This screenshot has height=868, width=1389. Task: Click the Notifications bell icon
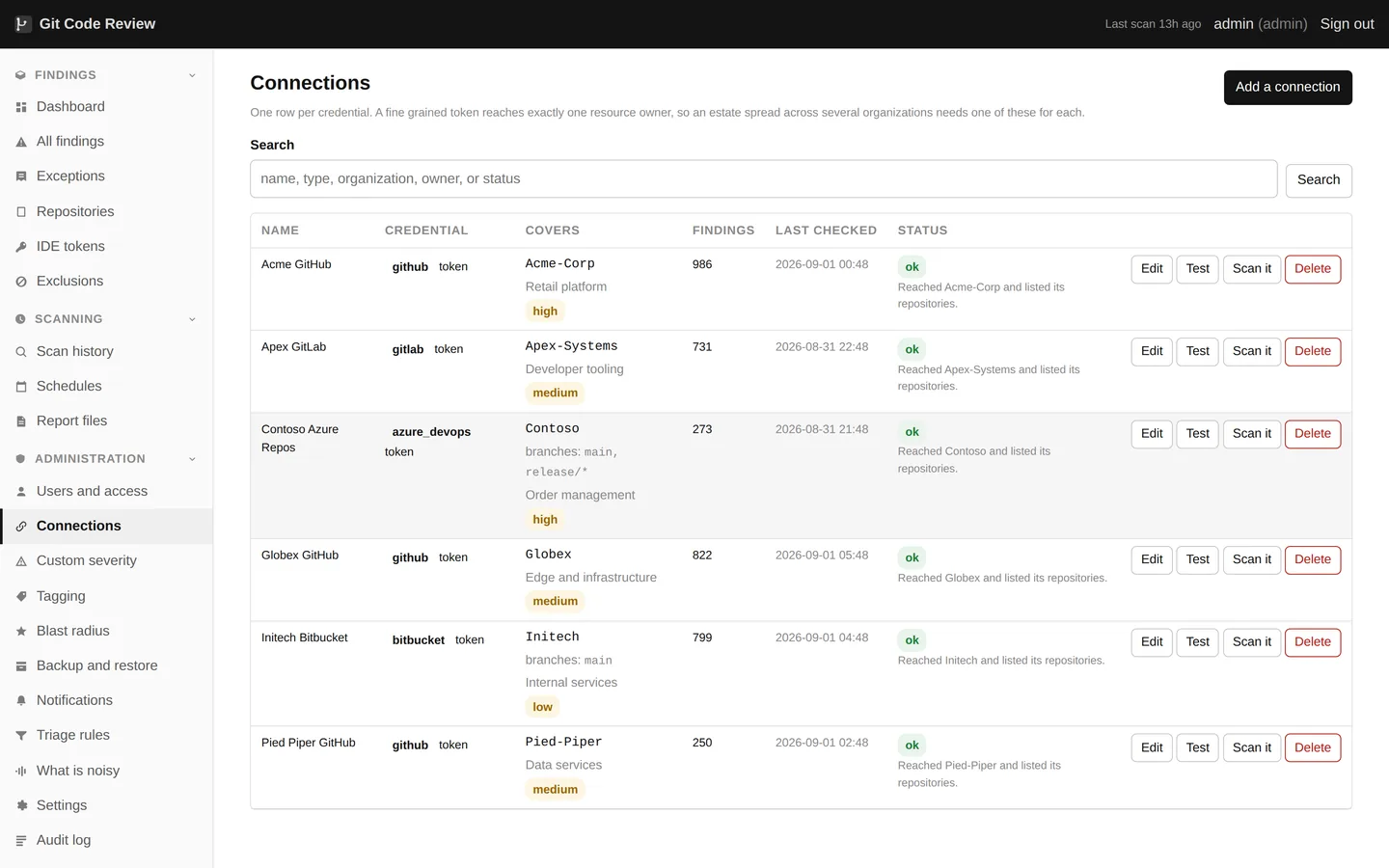21,701
